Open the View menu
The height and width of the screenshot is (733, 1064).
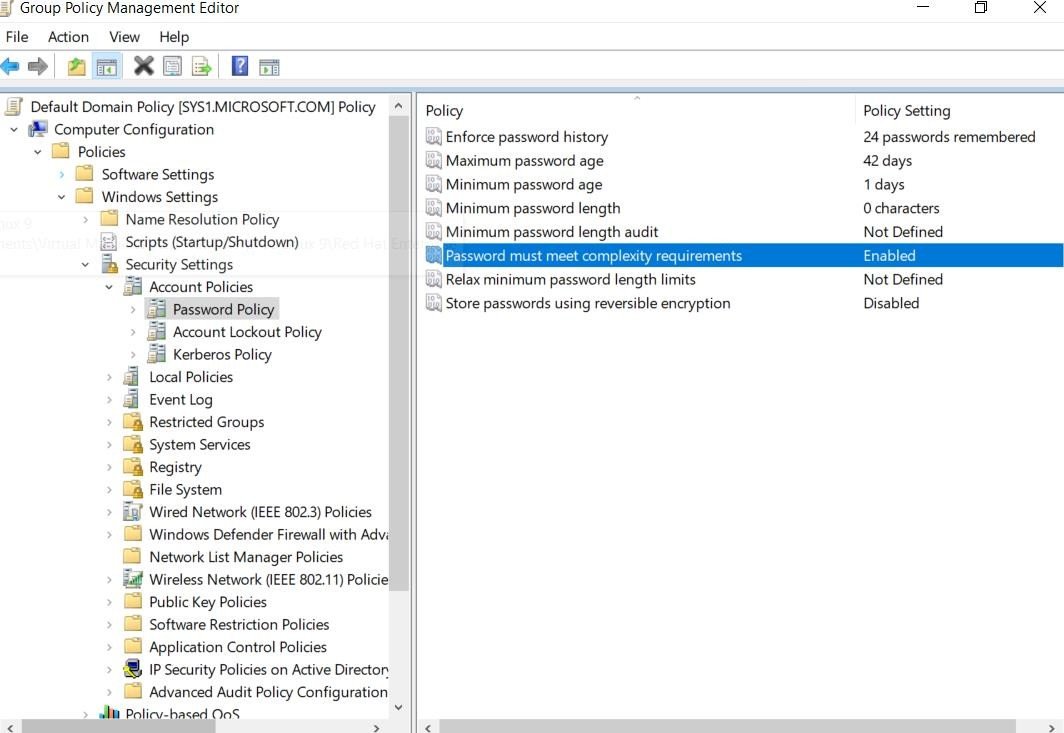point(124,37)
